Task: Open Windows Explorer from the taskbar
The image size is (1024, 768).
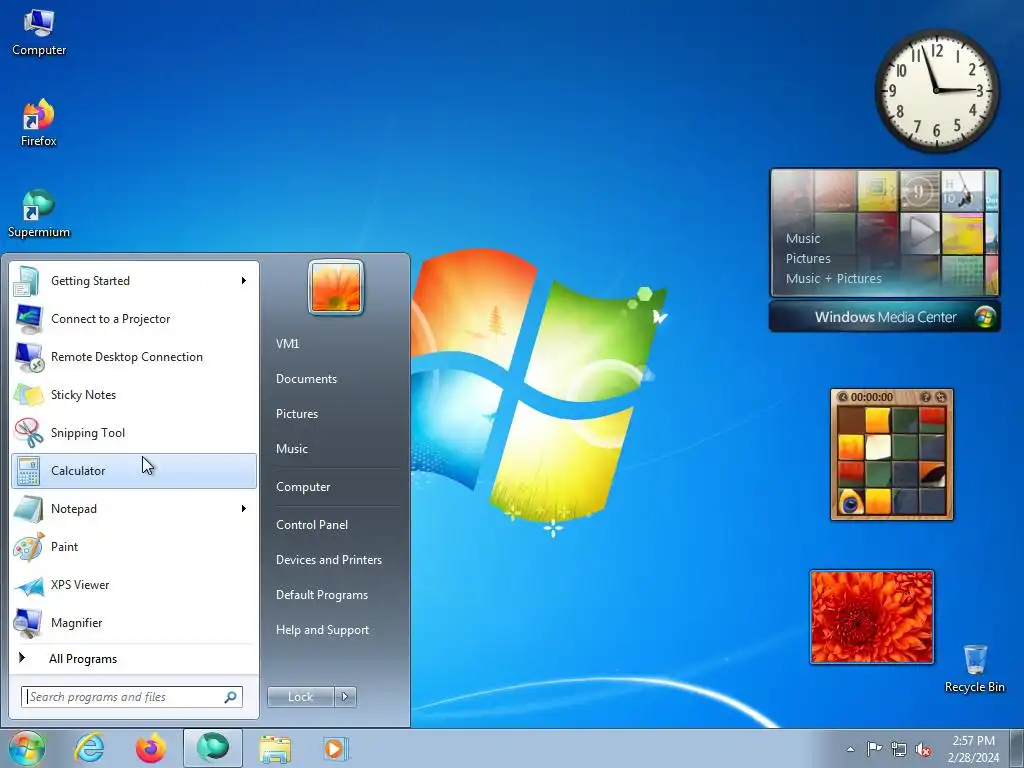Action: point(275,748)
